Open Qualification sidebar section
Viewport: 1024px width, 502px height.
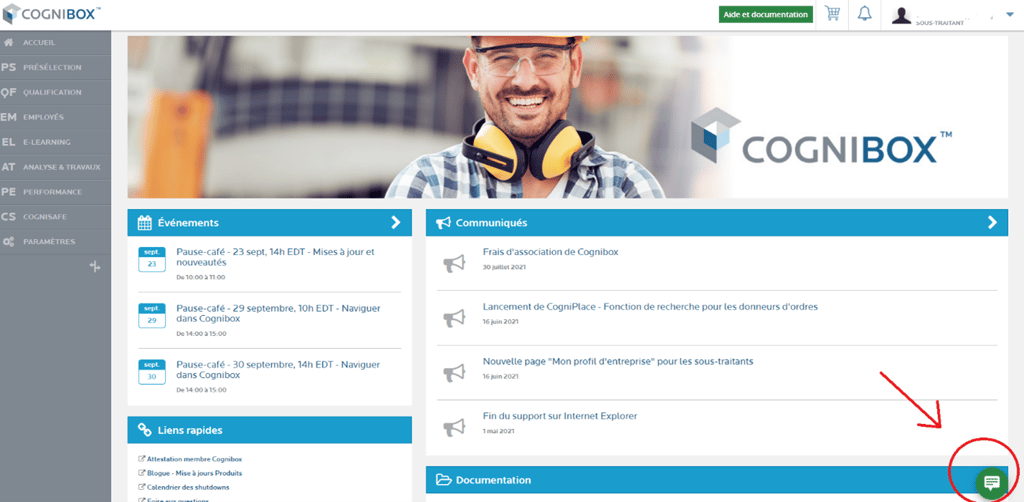[56, 92]
